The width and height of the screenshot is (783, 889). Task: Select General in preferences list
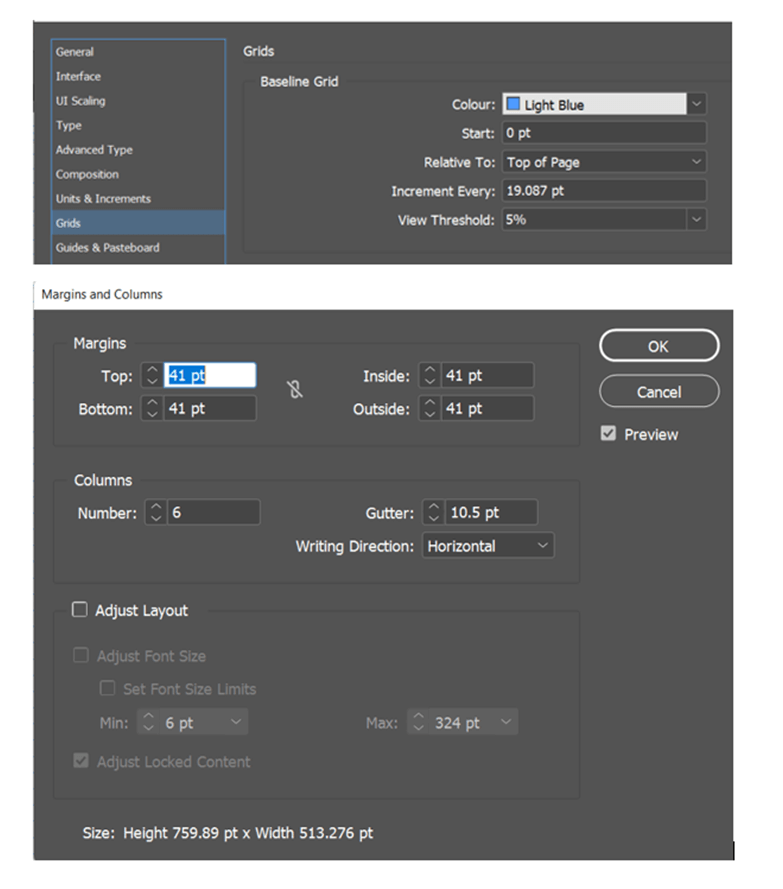tap(138, 52)
